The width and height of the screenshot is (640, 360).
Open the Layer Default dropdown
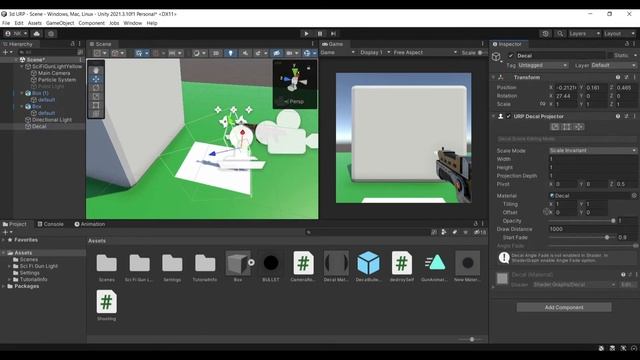pyautogui.click(x=613, y=65)
